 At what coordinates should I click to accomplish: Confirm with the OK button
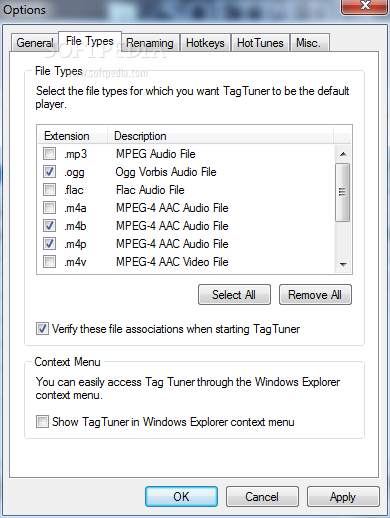[181, 497]
